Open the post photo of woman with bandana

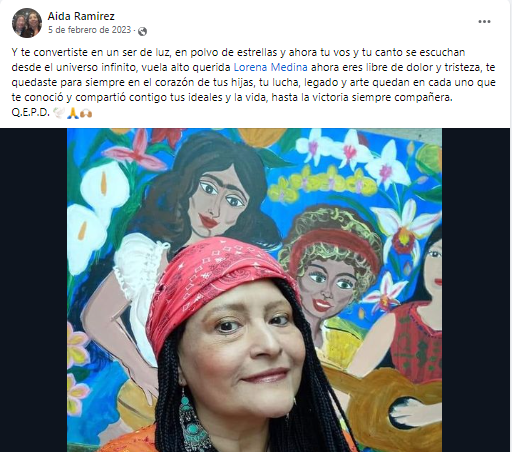(254, 290)
